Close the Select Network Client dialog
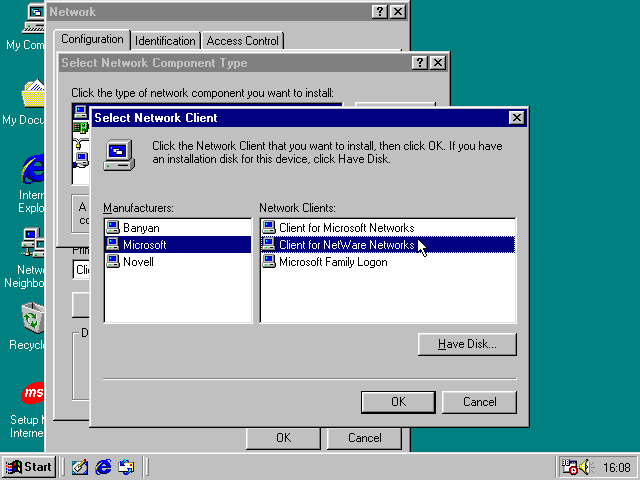Viewport: 640px width, 480px height. pyautogui.click(x=516, y=118)
